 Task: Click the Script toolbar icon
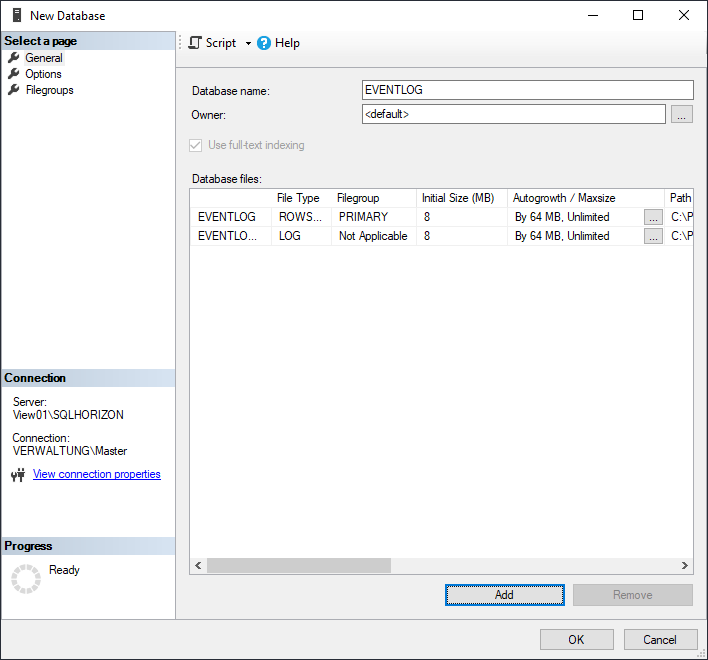[195, 43]
